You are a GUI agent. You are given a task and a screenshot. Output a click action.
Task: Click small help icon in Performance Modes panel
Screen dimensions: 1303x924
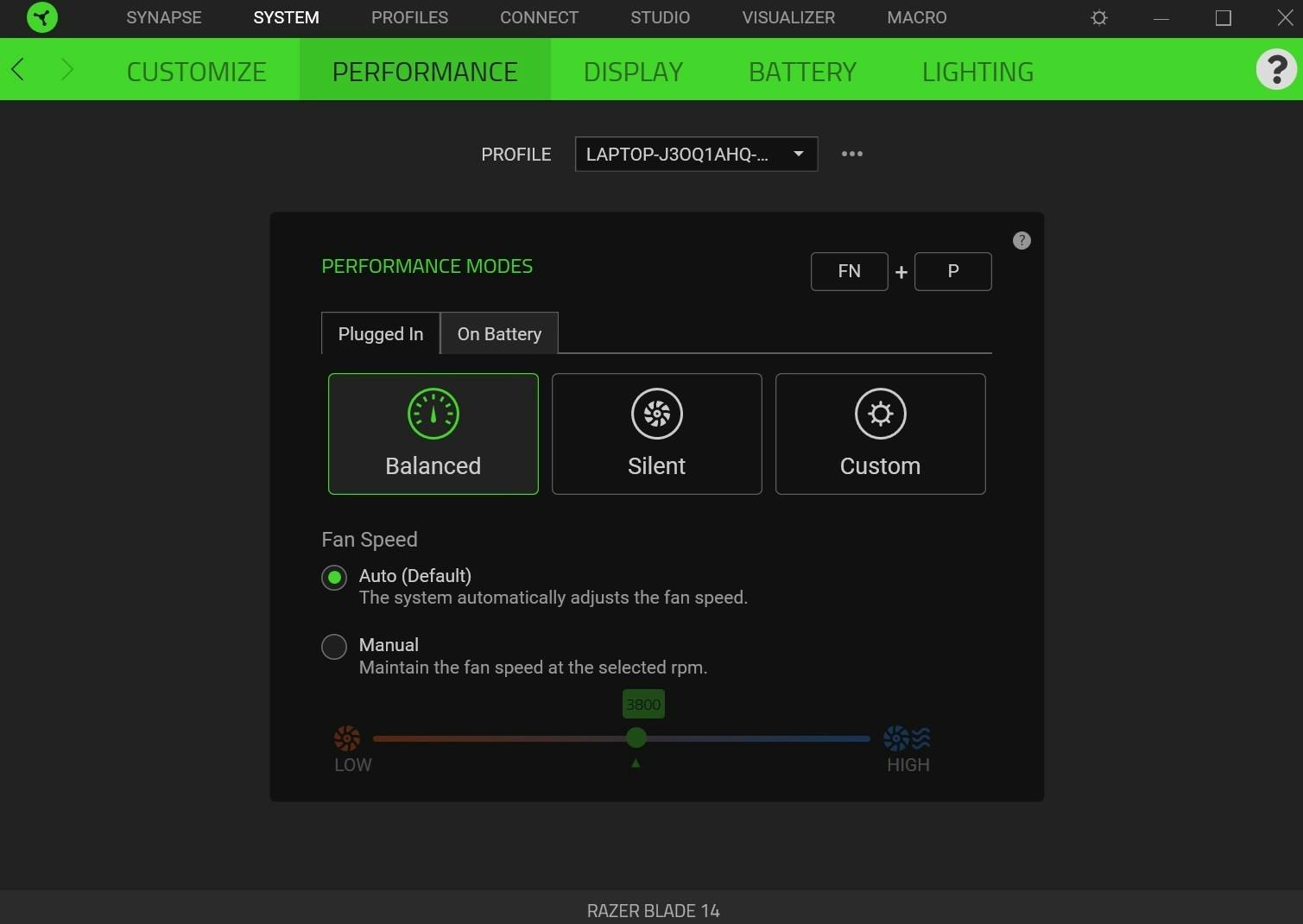(1022, 241)
